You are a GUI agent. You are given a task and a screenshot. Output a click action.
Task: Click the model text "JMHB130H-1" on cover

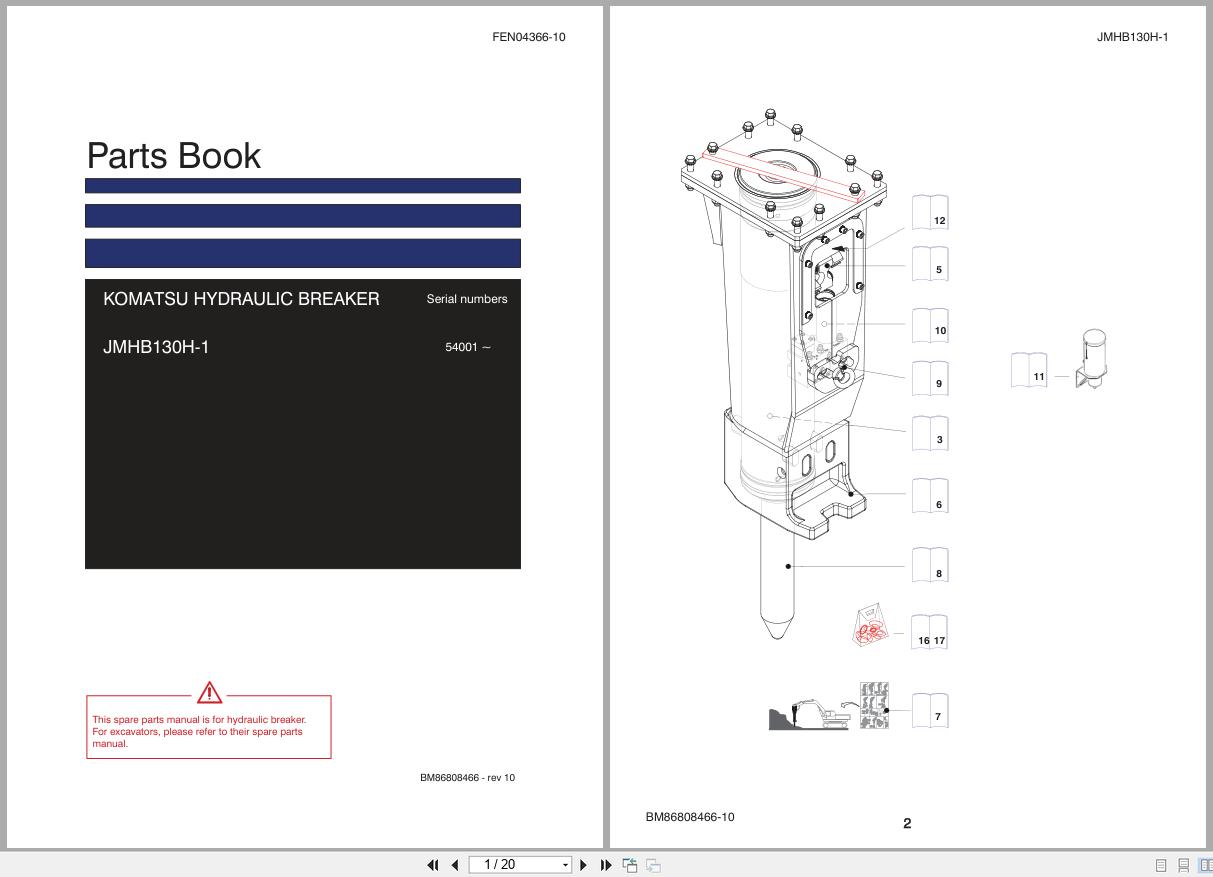pyautogui.click(x=156, y=347)
